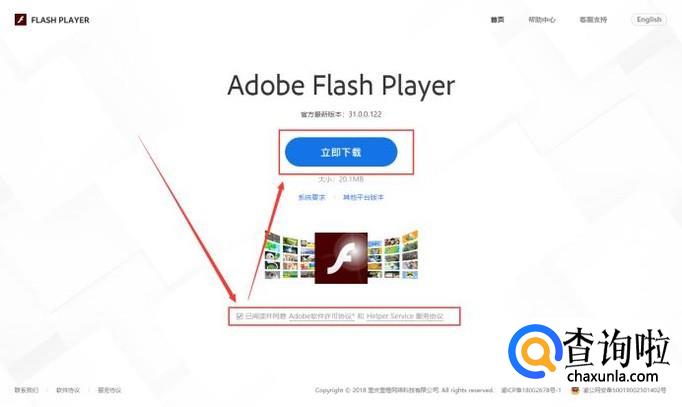The height and width of the screenshot is (407, 682).
Task: Click the ICP registration number link in footer
Action: [531, 390]
